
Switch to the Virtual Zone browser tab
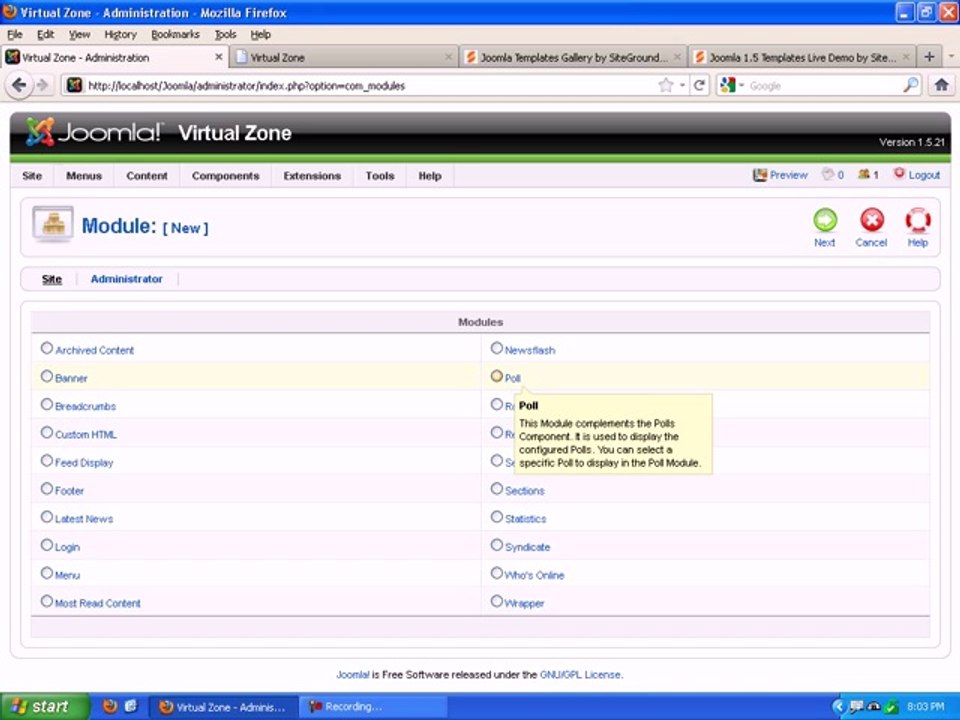click(344, 57)
